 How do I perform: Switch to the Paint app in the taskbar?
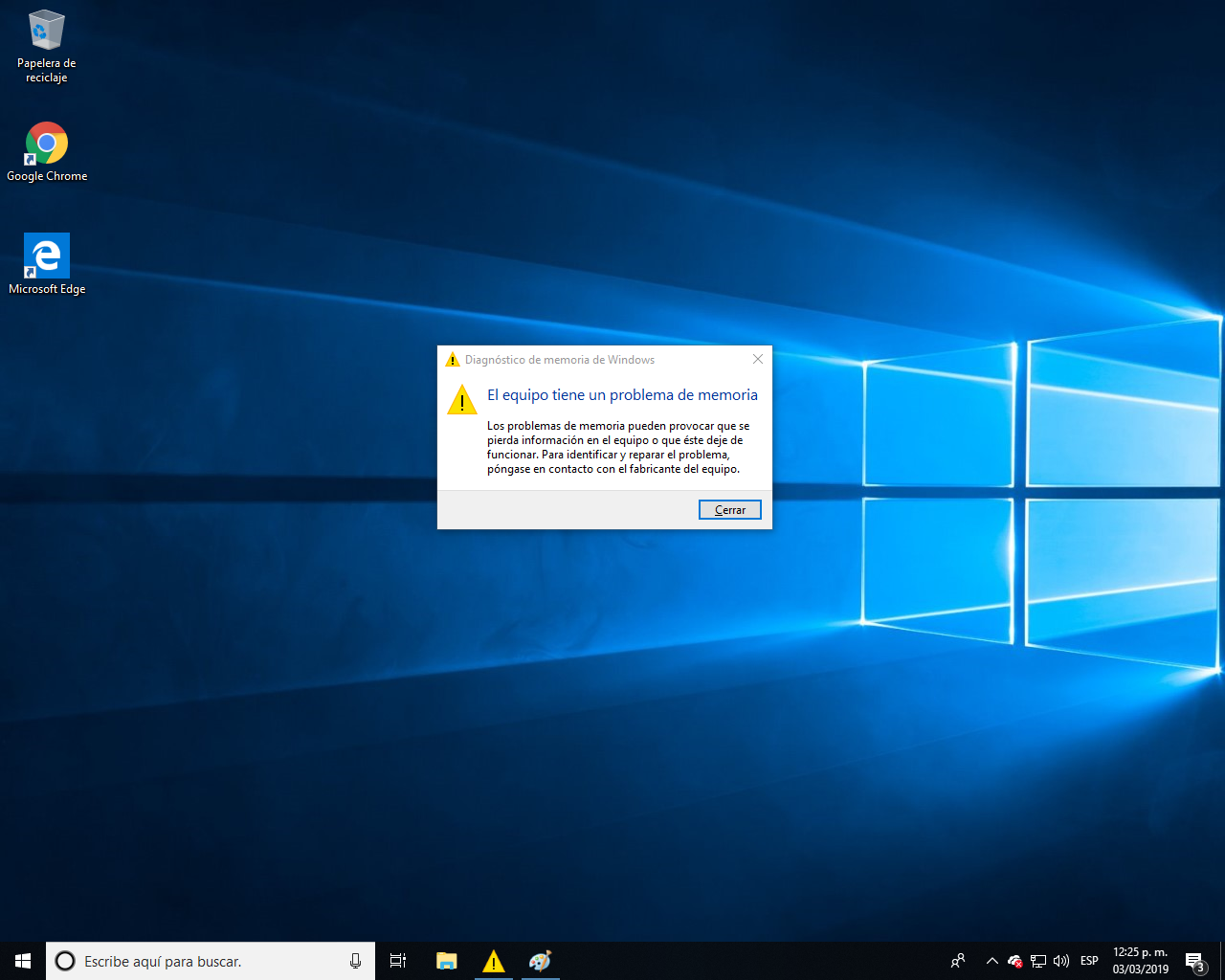[540, 961]
